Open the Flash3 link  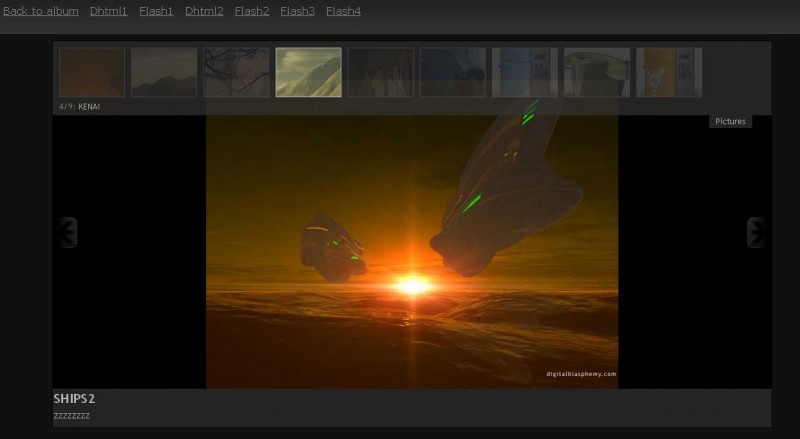pos(297,11)
